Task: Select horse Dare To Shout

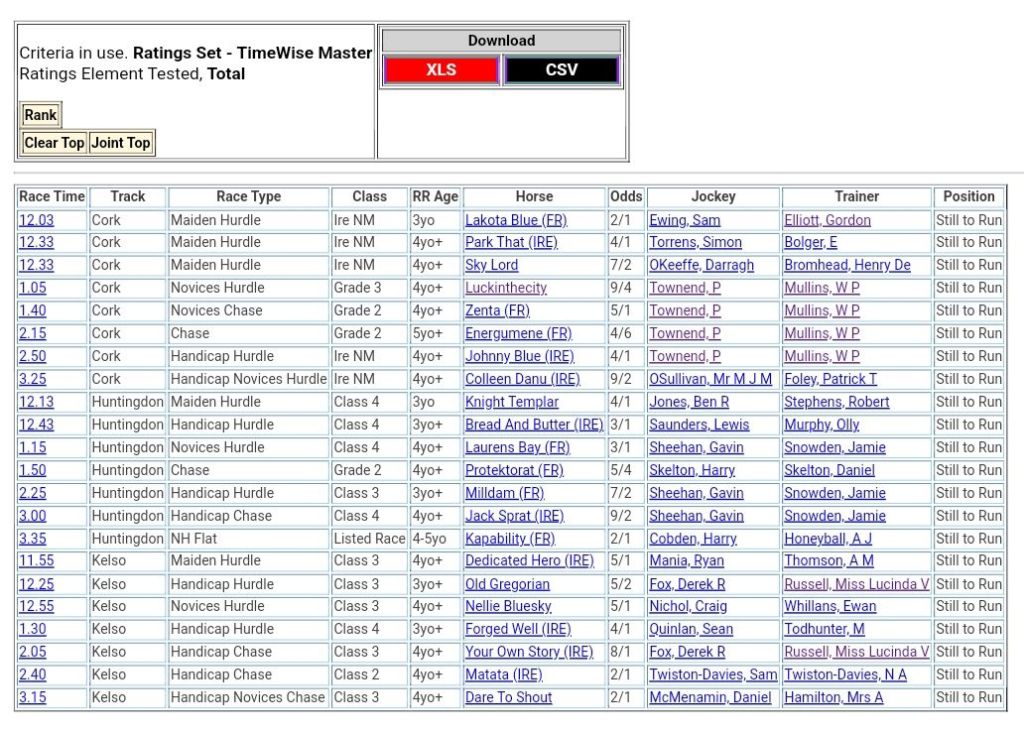Action: 508,697
